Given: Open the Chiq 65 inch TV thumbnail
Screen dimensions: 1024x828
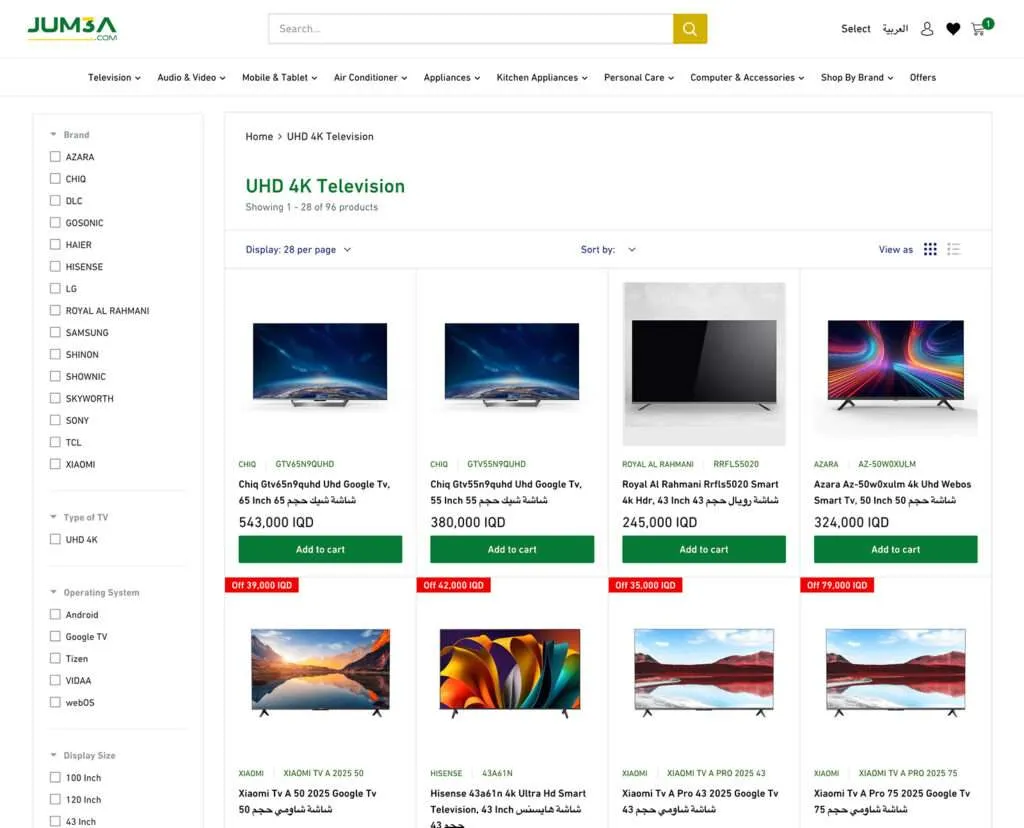Looking at the screenshot, I should click(320, 364).
